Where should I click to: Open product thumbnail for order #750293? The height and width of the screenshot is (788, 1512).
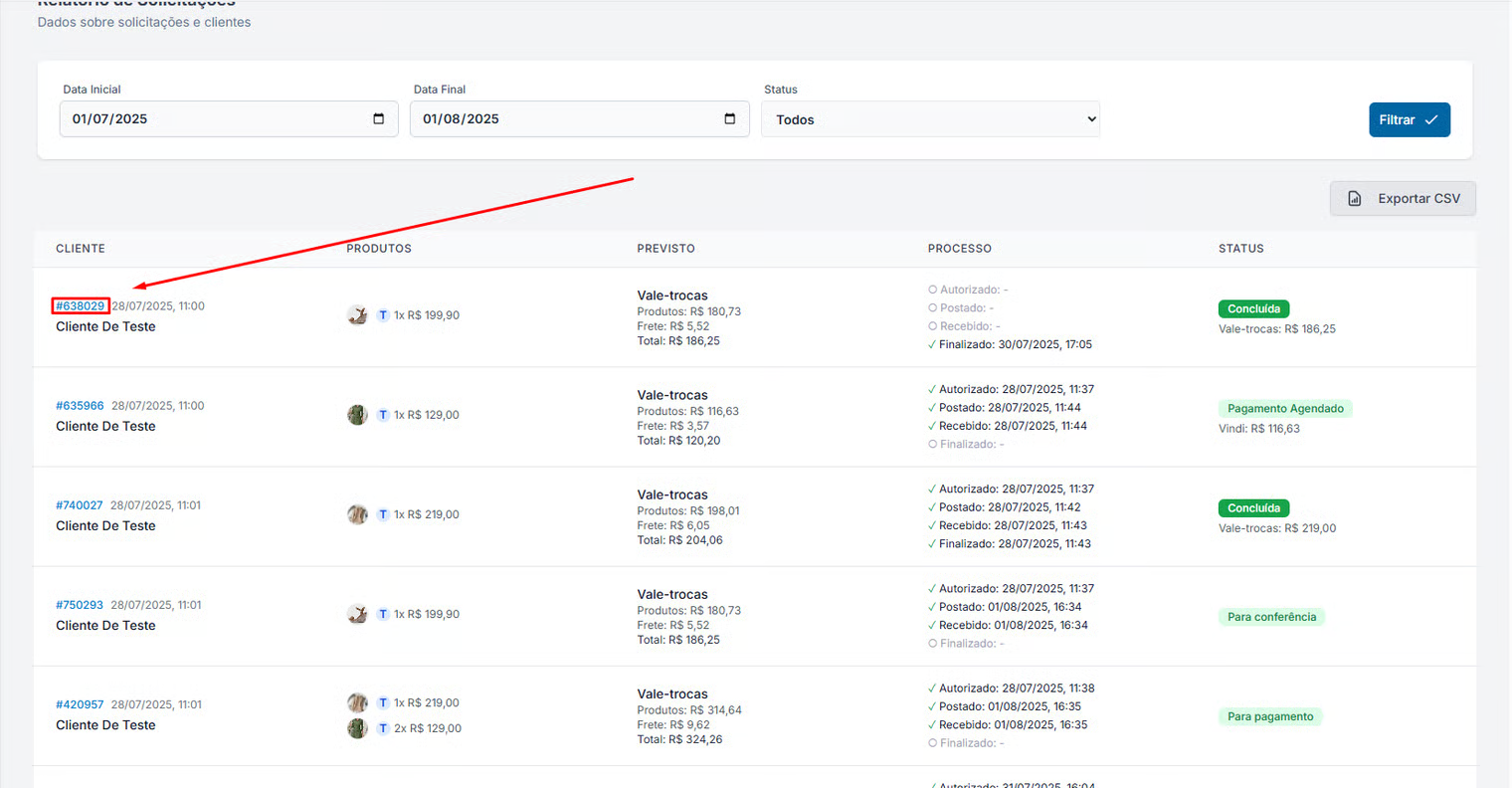(x=357, y=614)
